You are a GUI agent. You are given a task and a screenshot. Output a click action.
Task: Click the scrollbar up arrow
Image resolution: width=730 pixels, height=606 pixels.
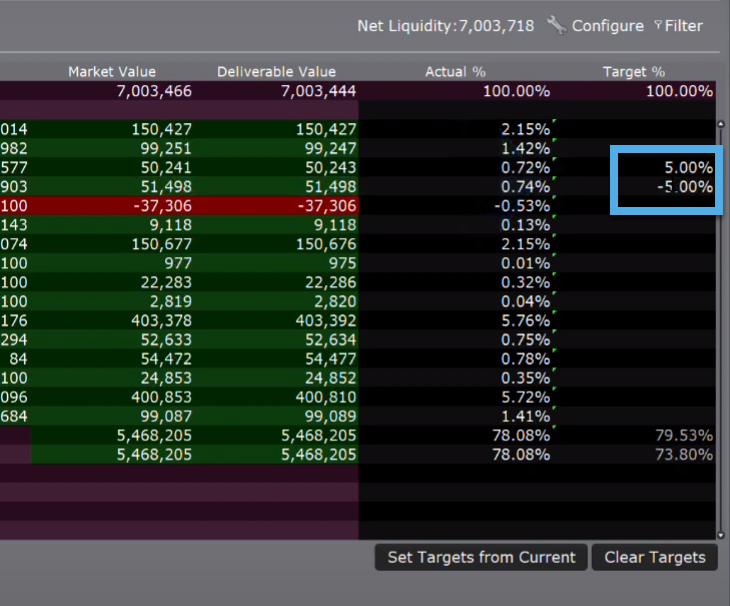(x=721, y=125)
